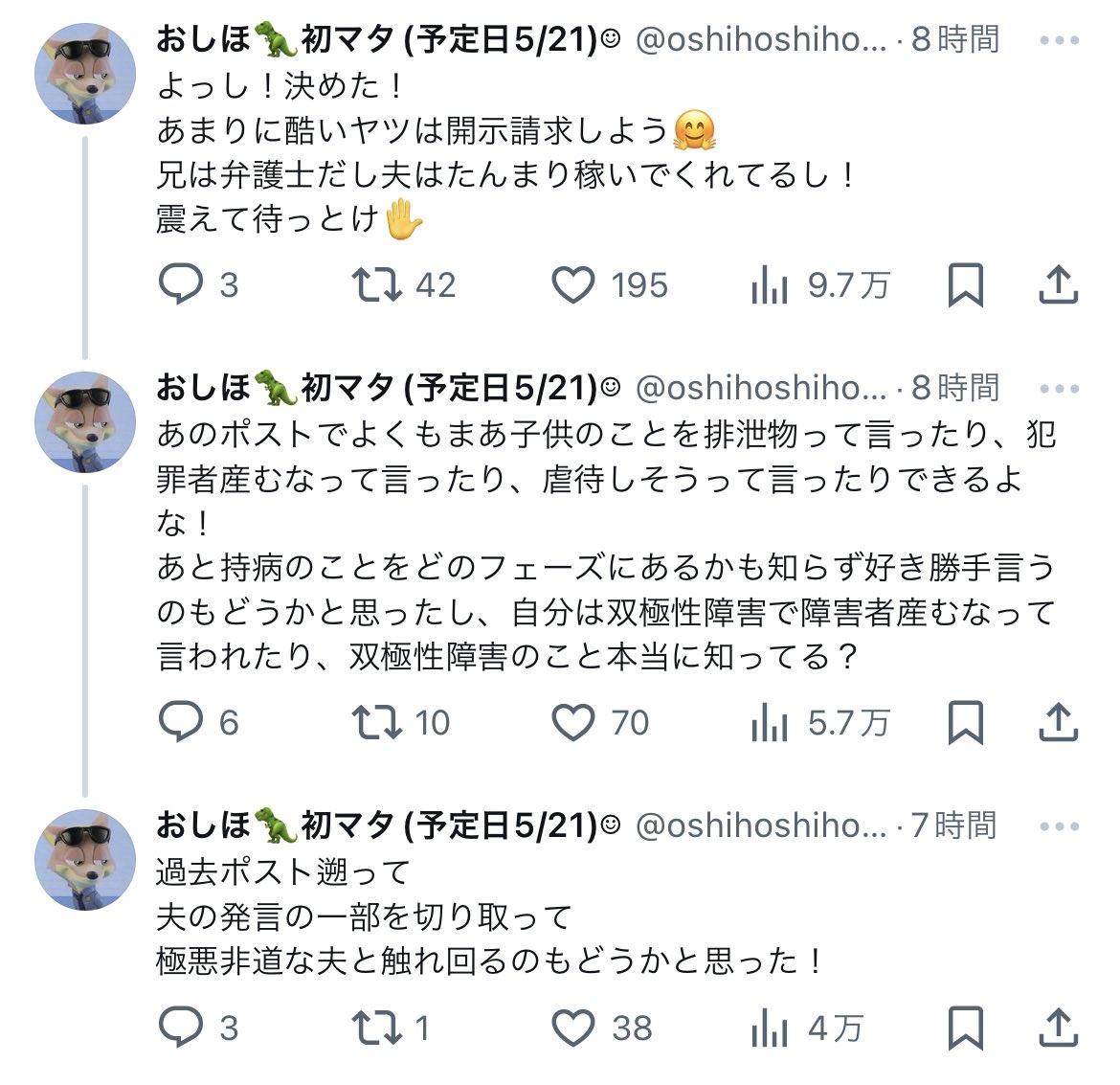Open @oshihoshiho handle on first post
The width and height of the screenshot is (1120, 1085).
click(x=761, y=40)
